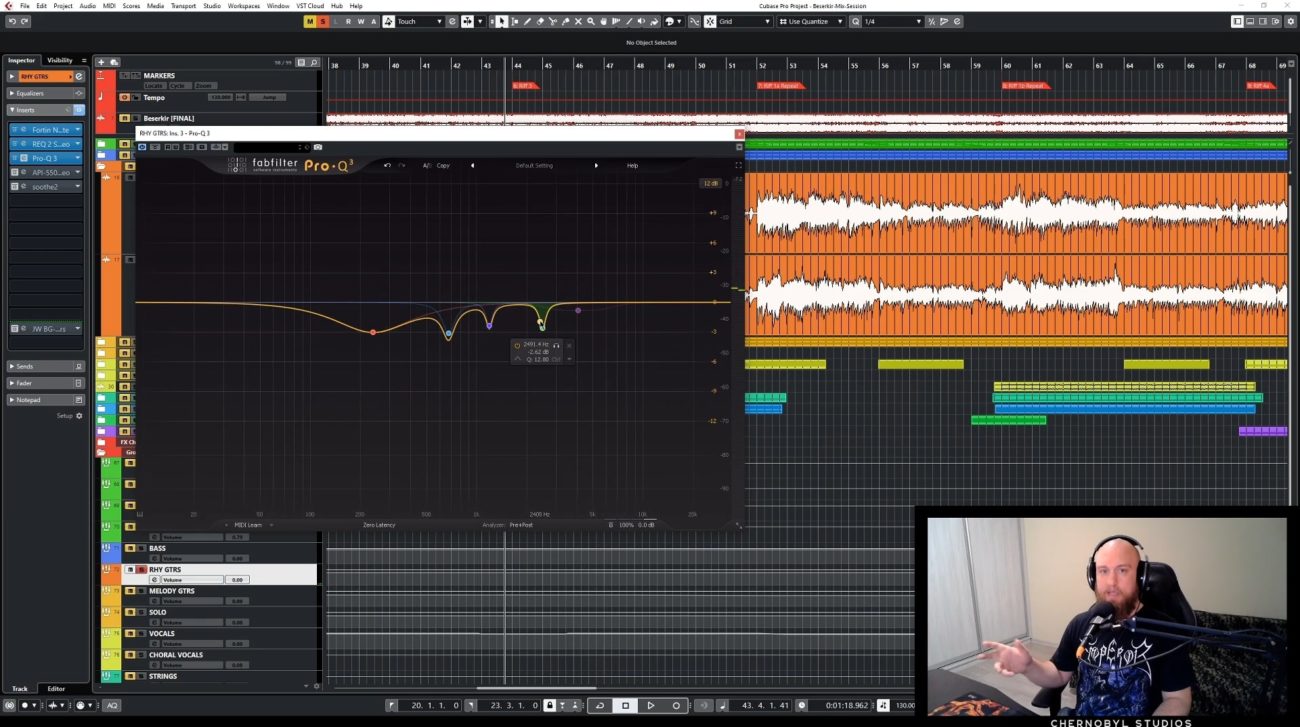The height and width of the screenshot is (727, 1300).
Task: Click the Add Track plus icon
Action: pyautogui.click(x=101, y=62)
